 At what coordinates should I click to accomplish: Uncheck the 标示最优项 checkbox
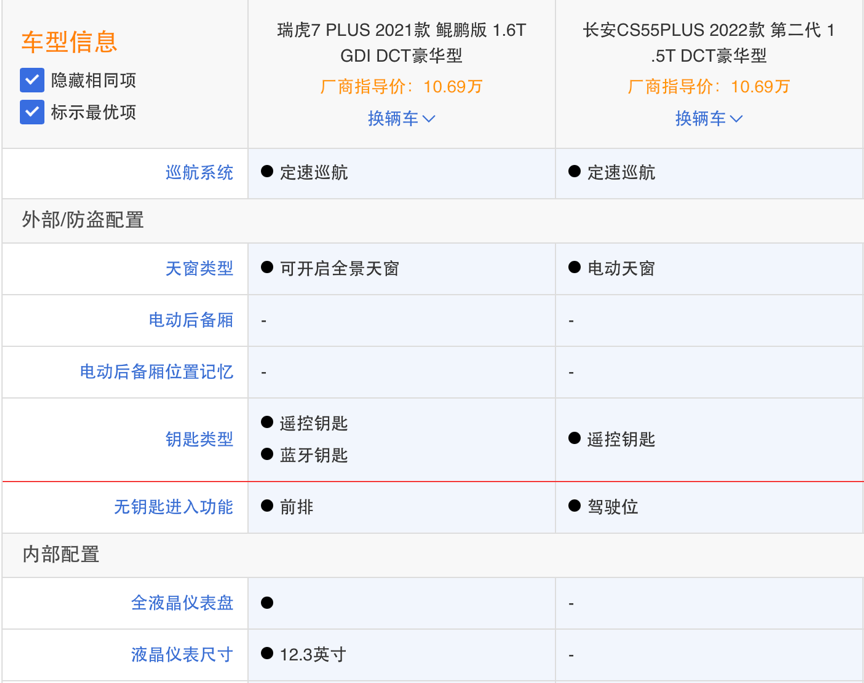pos(32,112)
